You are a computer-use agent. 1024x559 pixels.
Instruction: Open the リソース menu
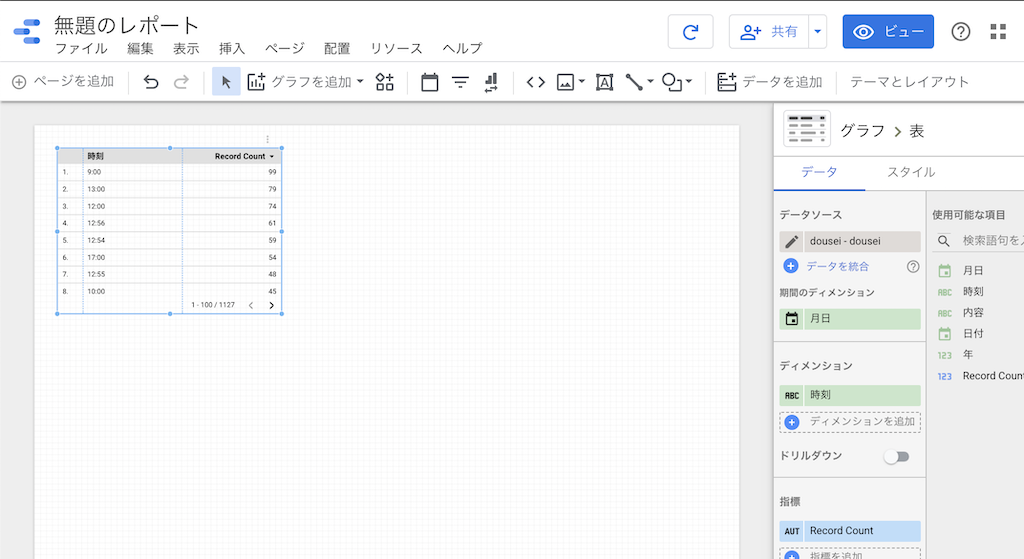click(396, 48)
